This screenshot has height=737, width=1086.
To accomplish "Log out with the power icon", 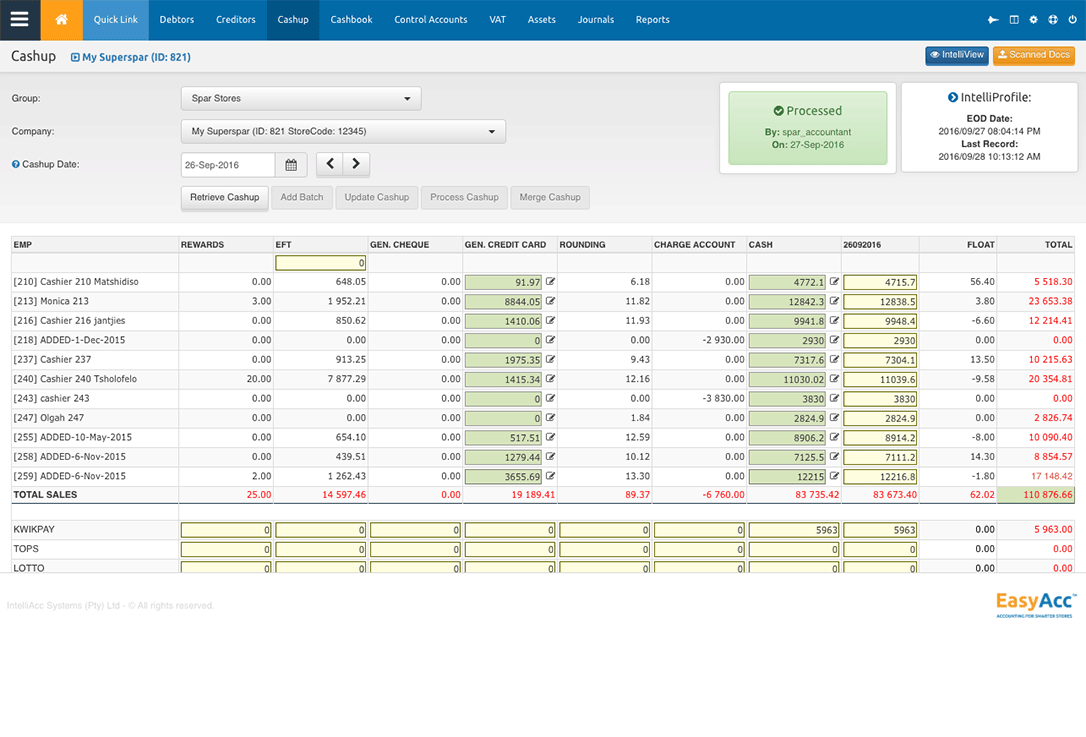I will 1072,19.
